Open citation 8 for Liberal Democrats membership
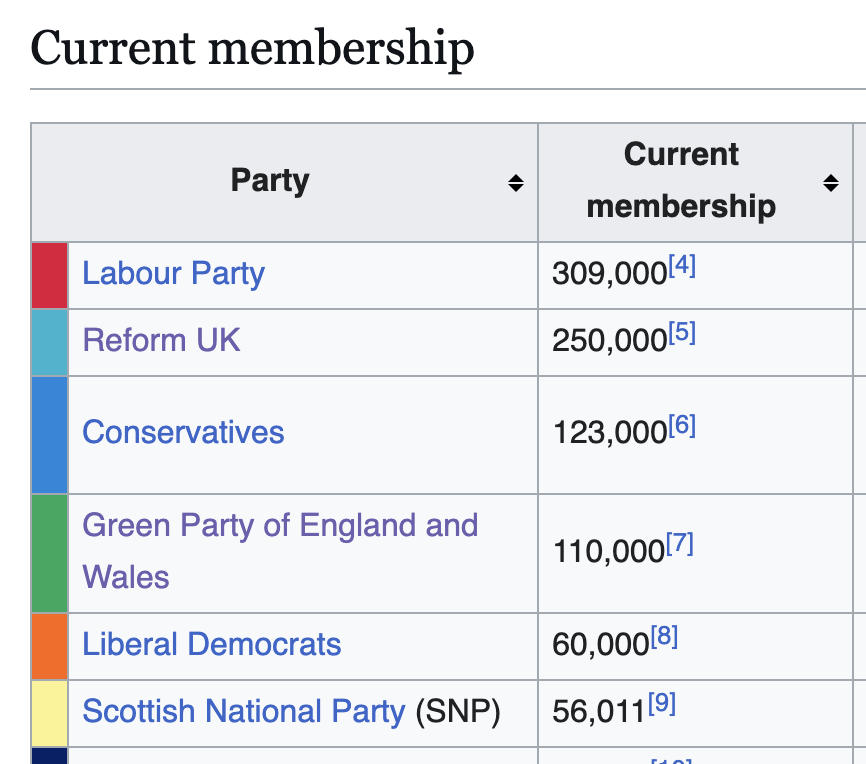Screen dimensions: 866x764 tap(664, 637)
